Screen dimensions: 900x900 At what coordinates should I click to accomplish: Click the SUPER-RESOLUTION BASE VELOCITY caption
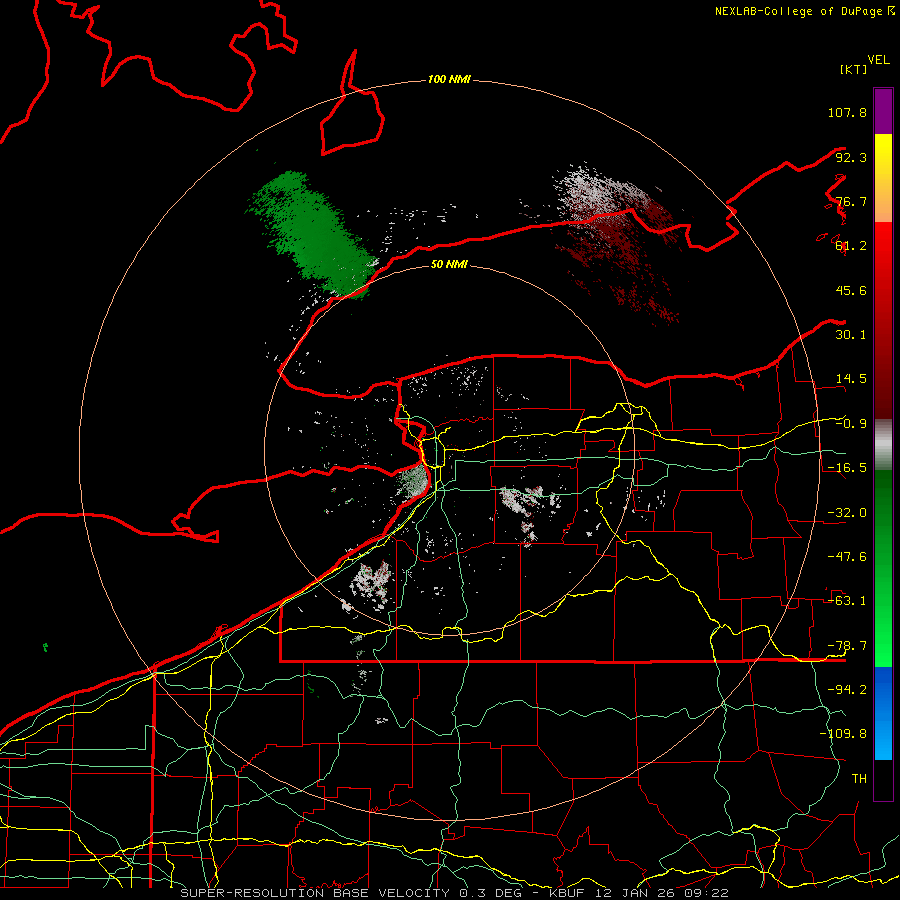click(x=455, y=893)
